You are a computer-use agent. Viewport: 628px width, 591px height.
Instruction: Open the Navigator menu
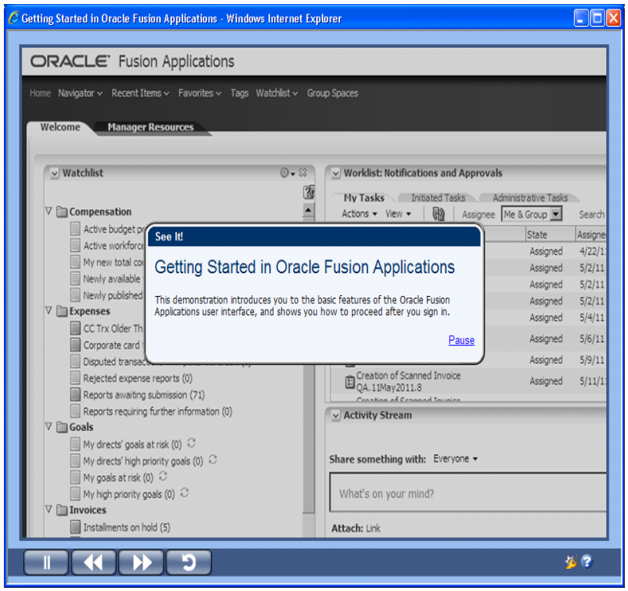pyautogui.click(x=80, y=93)
